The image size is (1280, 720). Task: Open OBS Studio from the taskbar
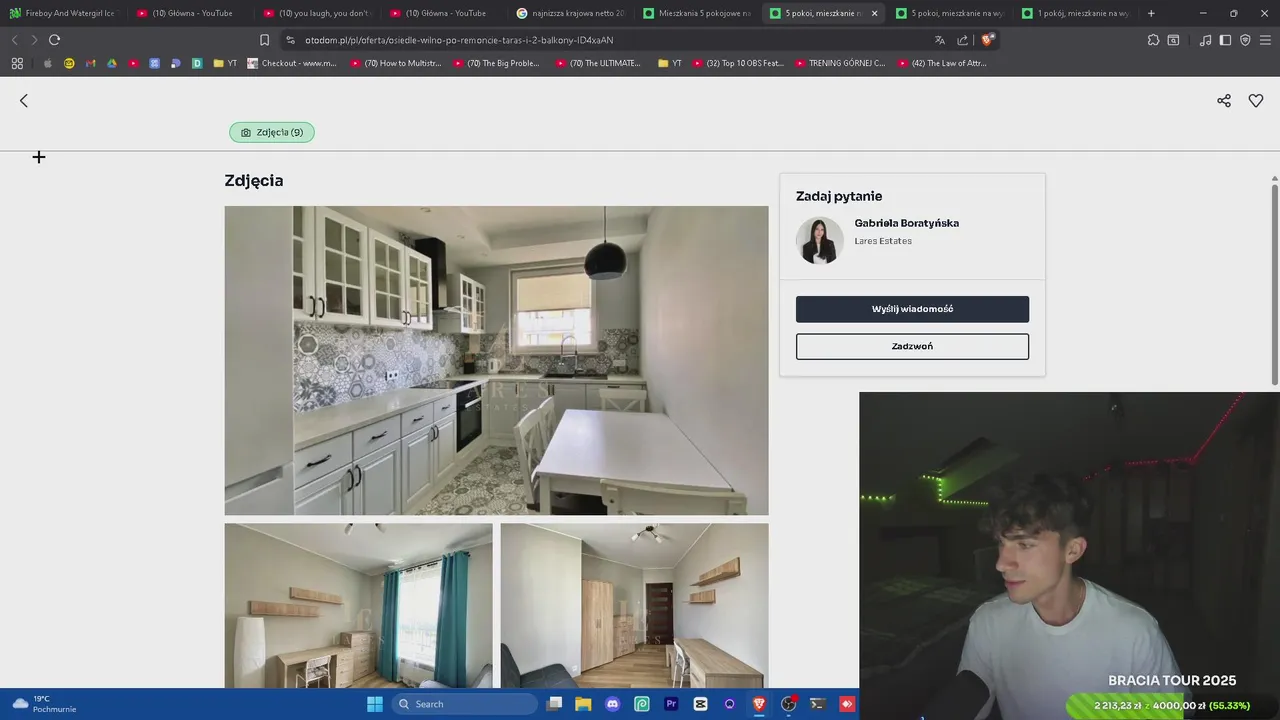coord(788,704)
